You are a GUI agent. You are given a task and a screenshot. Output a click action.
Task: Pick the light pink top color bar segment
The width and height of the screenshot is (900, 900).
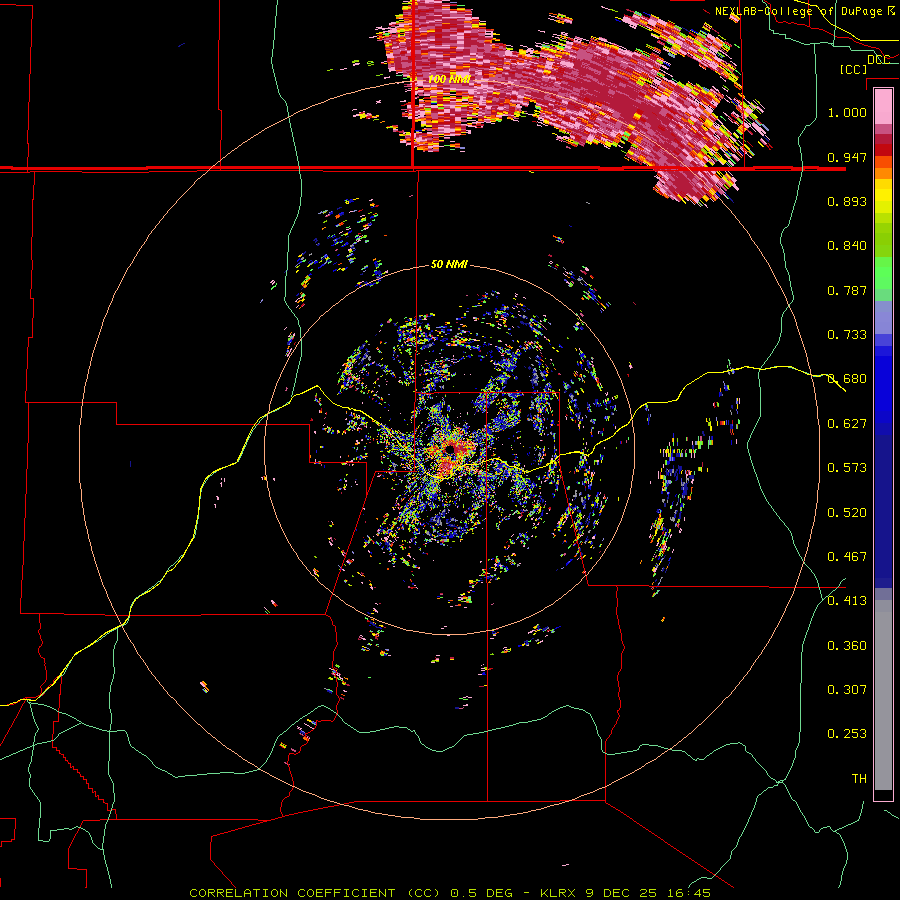pos(883,107)
